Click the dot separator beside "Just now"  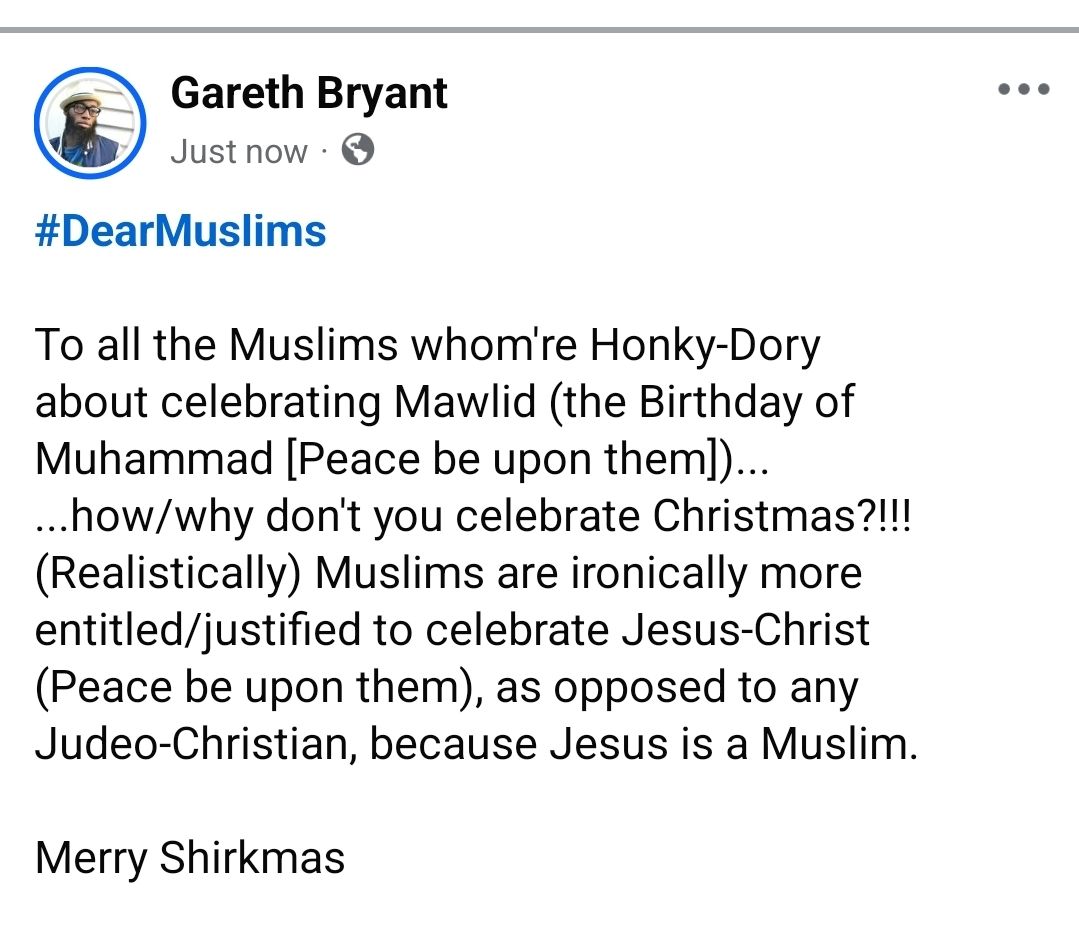[x=324, y=152]
